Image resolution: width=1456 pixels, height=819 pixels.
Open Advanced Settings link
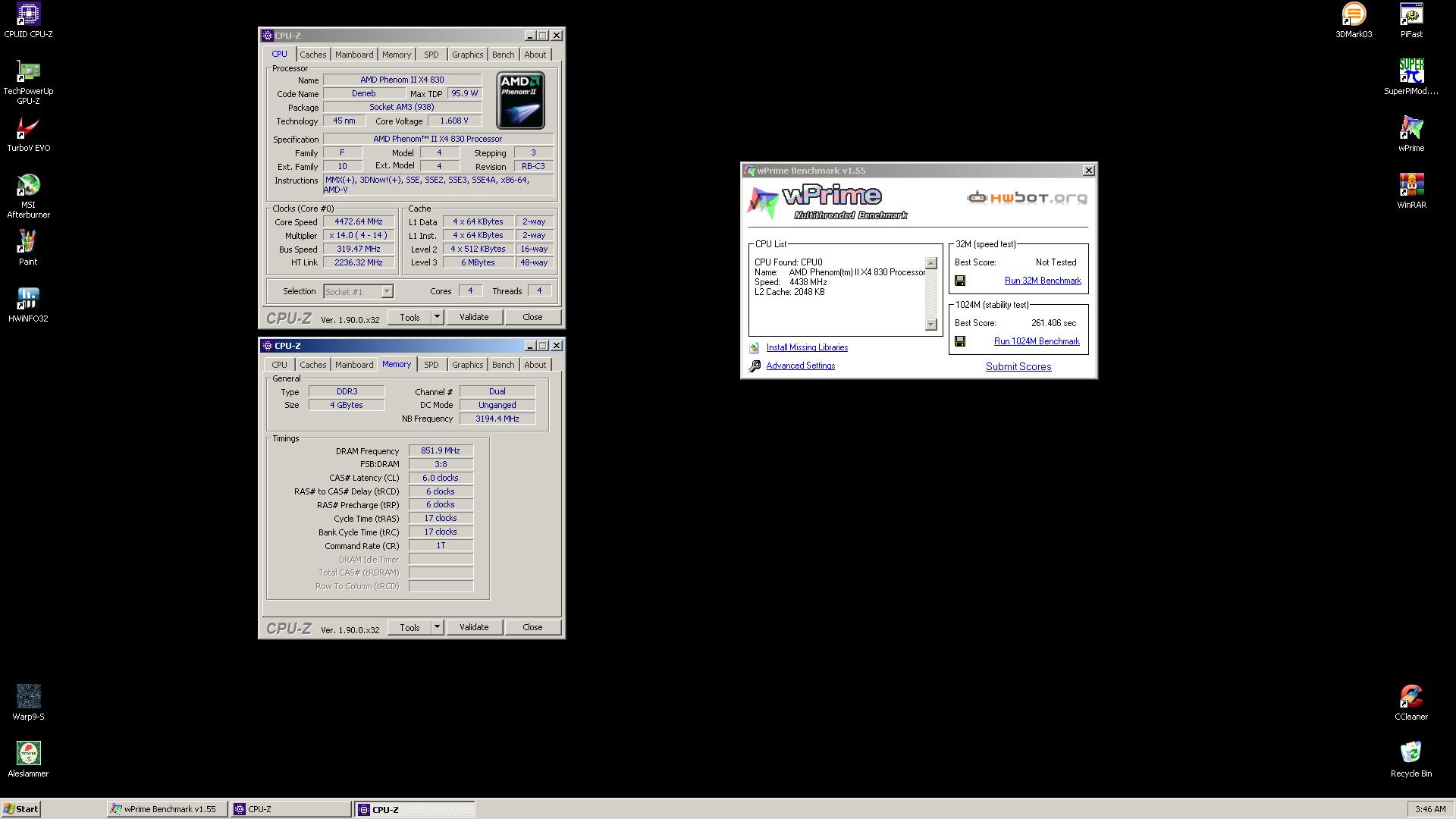800,366
